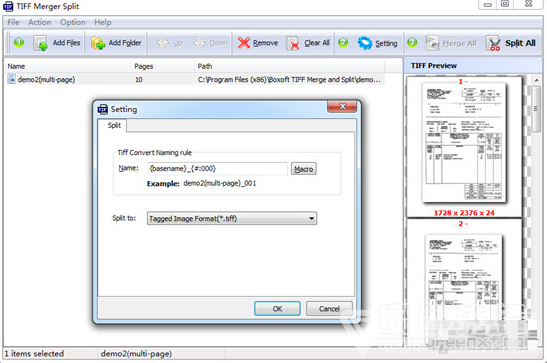Click the Add Files toolbar icon

coord(40,44)
